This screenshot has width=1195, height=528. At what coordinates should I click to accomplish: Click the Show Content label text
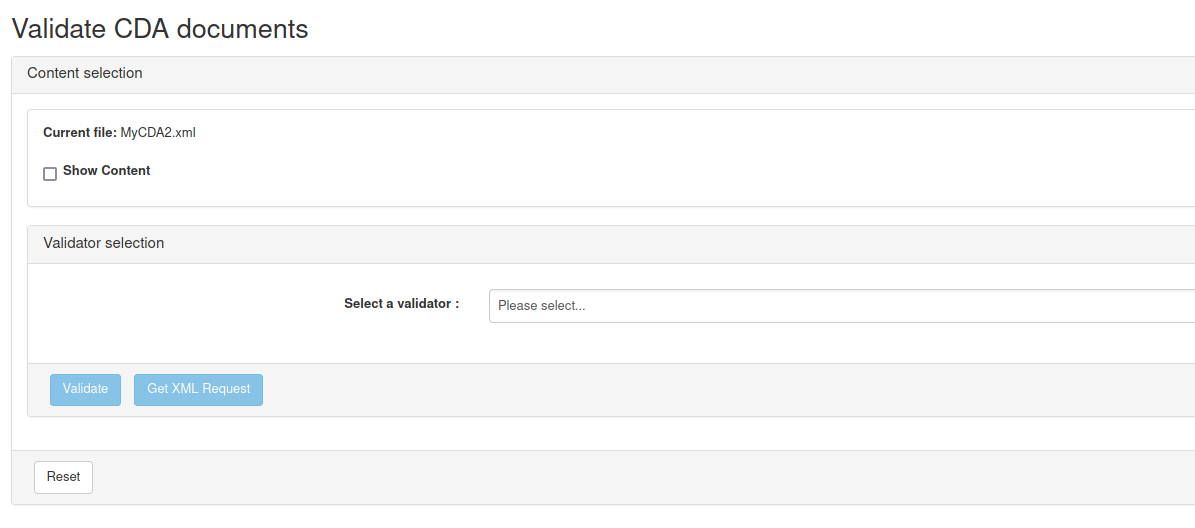tap(106, 171)
